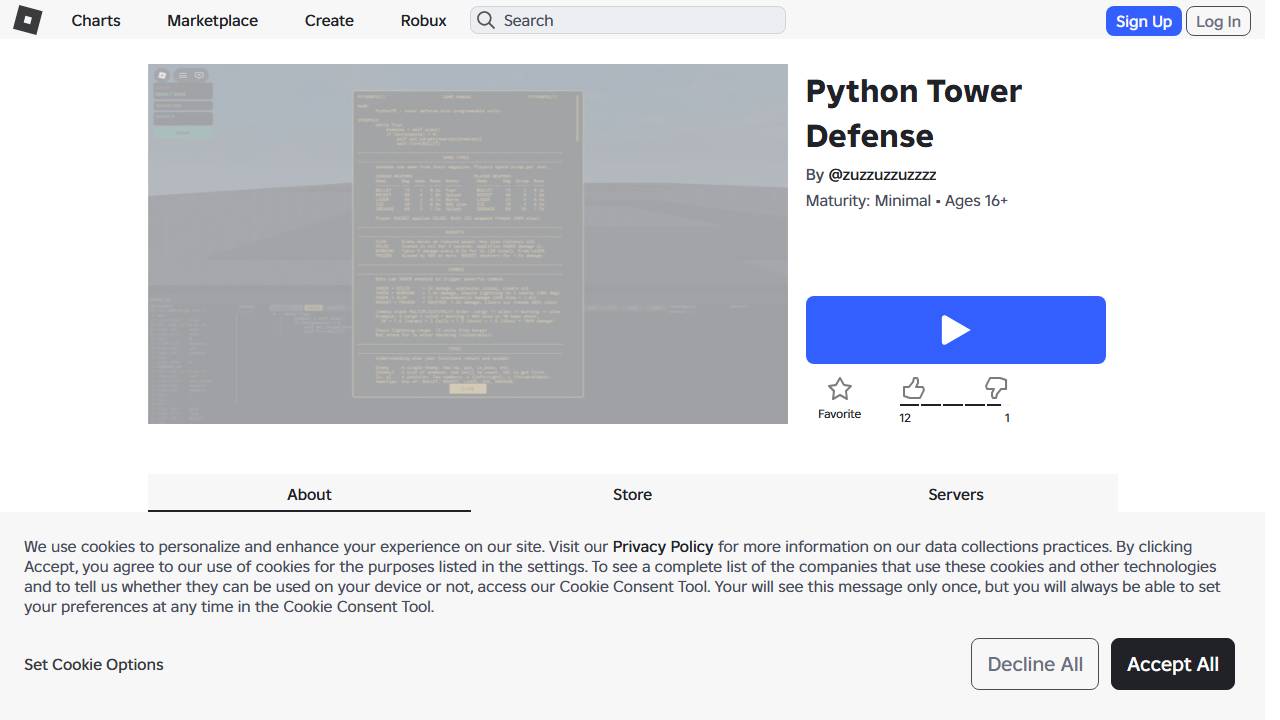
Task: Open the Robux menu item
Action: coord(423,20)
